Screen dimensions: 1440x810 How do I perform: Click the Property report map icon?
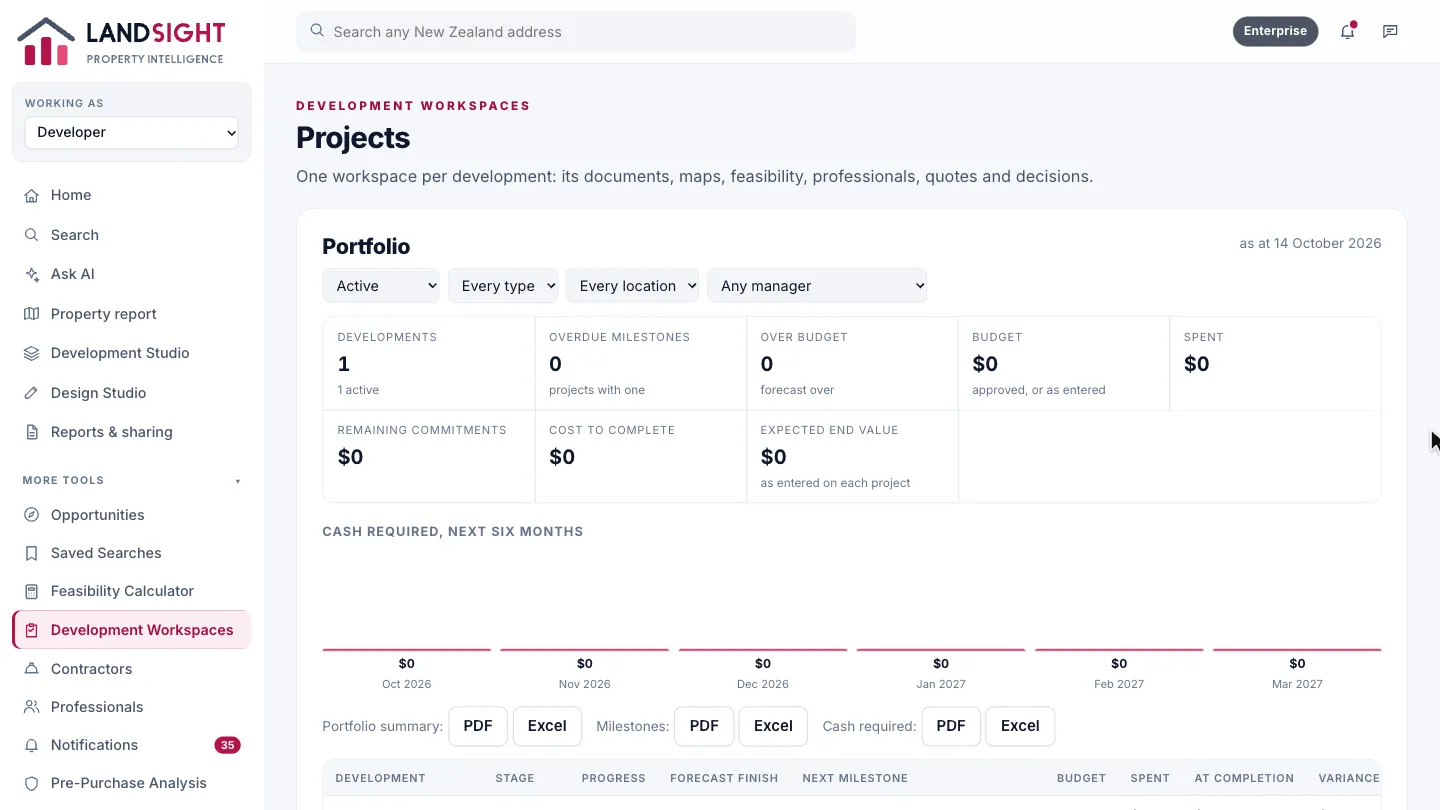[x=32, y=314]
